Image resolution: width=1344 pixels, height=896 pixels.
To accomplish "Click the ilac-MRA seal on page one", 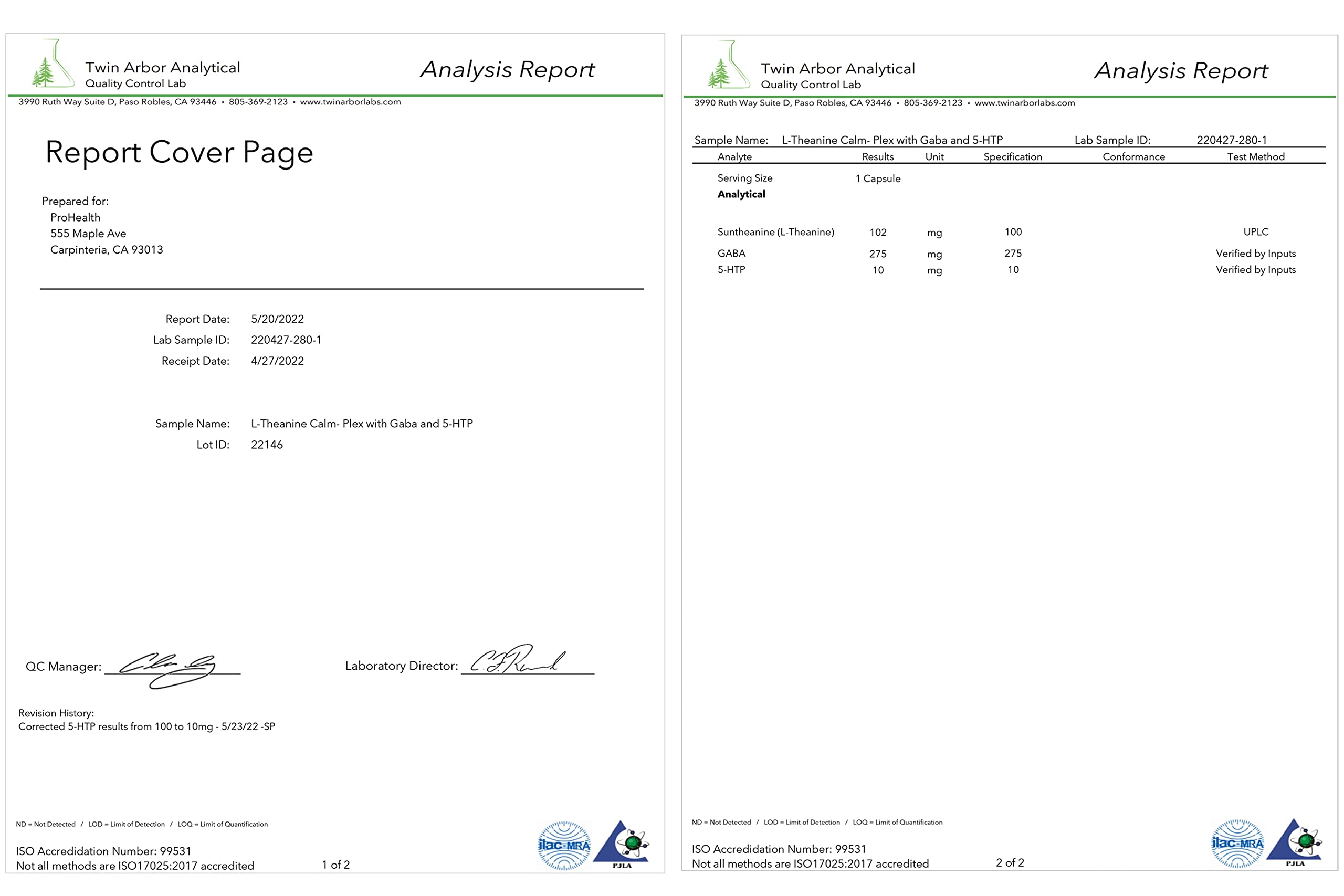I will click(x=563, y=845).
